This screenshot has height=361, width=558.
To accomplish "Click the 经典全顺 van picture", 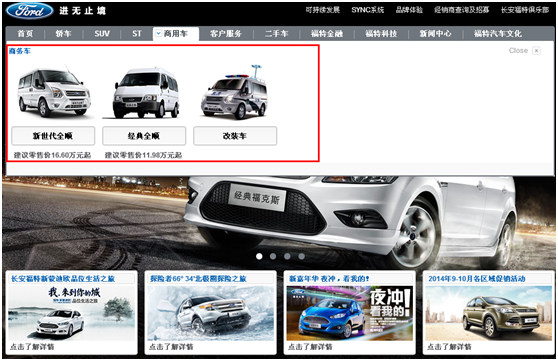I will pyautogui.click(x=145, y=93).
